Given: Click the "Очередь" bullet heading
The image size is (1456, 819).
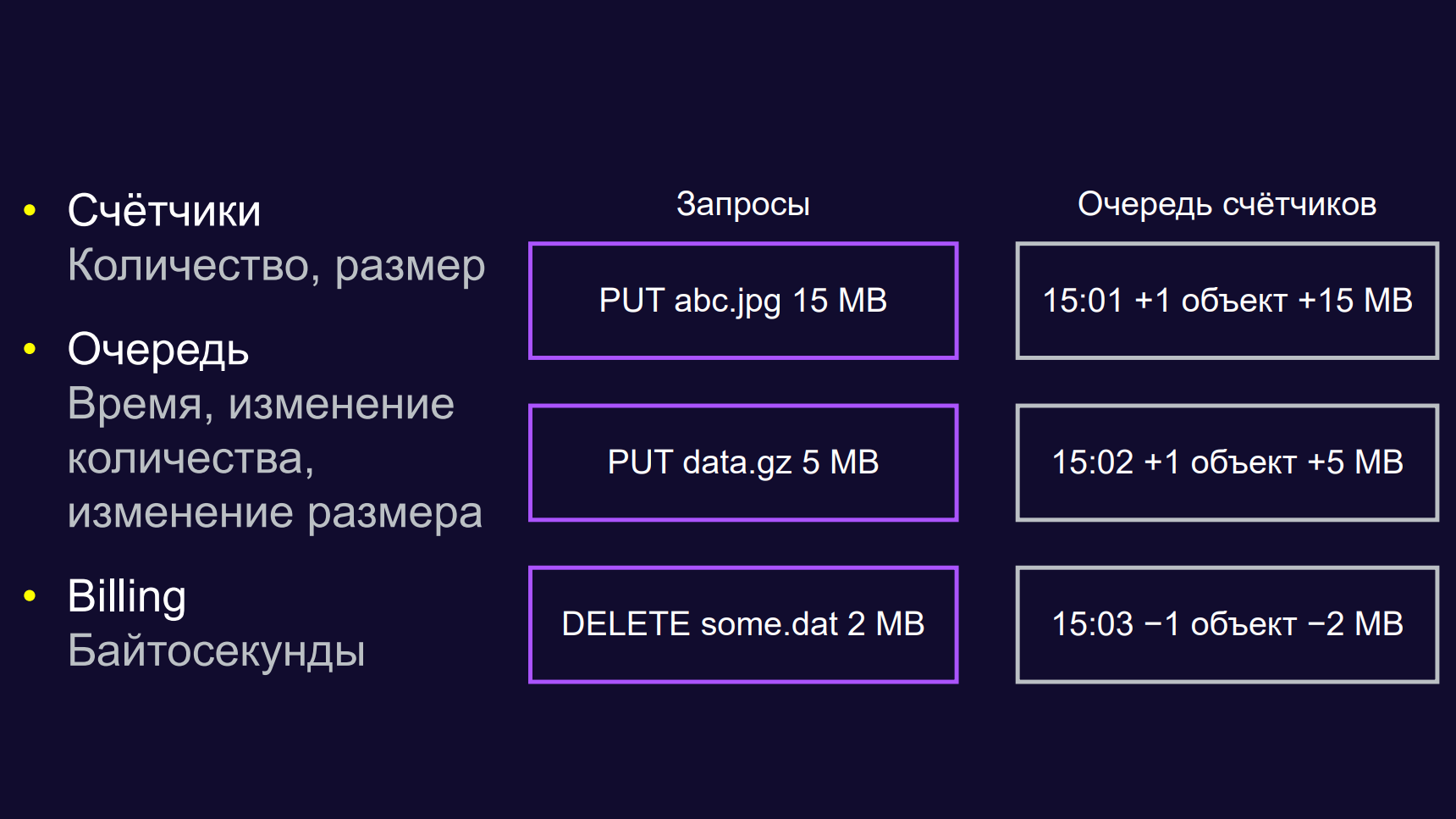Looking at the screenshot, I should pyautogui.click(x=158, y=349).
